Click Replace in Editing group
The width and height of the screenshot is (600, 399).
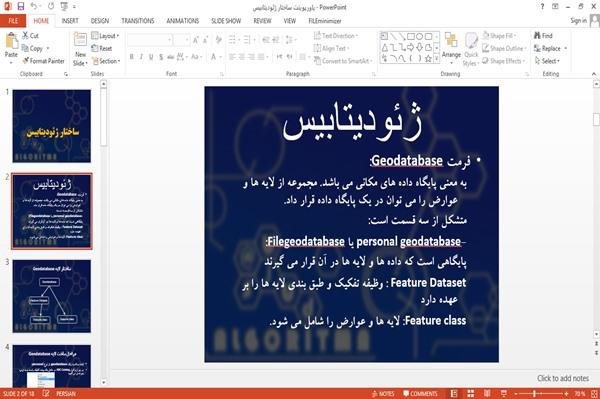point(550,48)
